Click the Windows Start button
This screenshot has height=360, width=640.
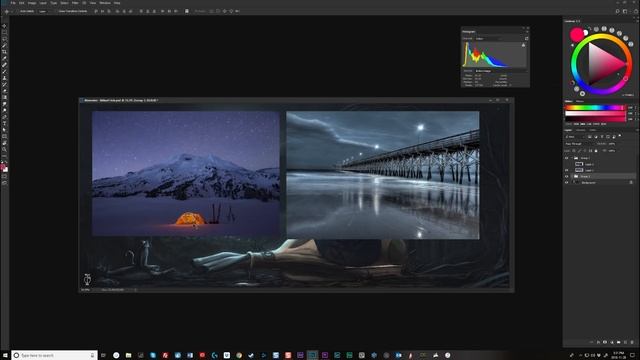(x=5, y=355)
